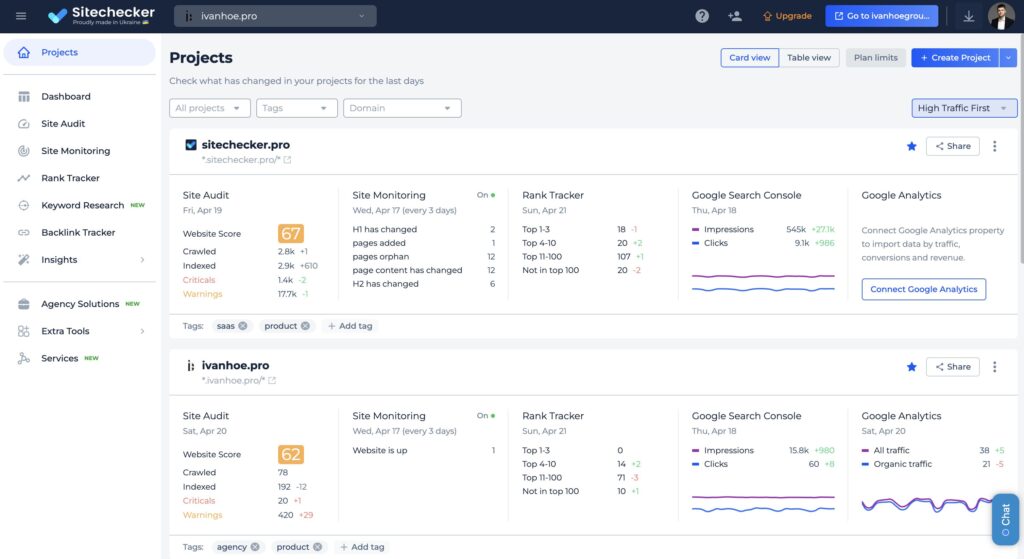
Task: Click the Services icon
Action: click(24, 358)
